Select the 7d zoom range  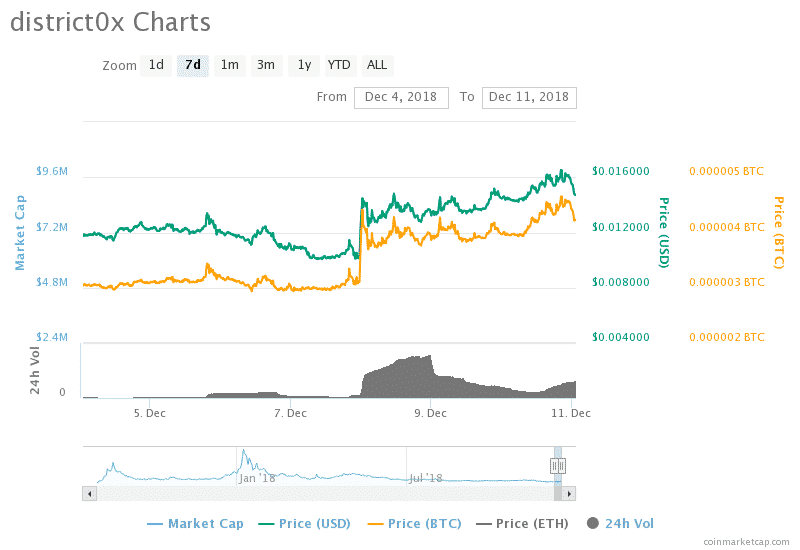tap(193, 66)
